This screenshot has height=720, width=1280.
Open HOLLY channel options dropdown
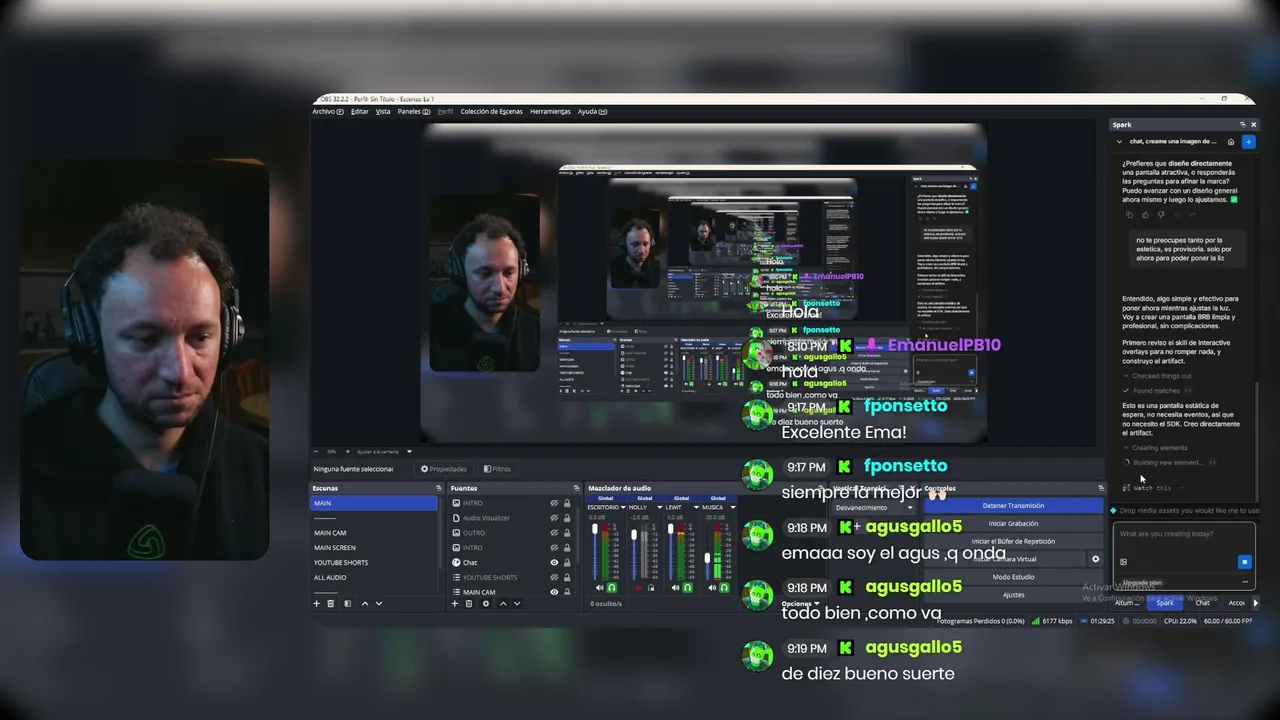(660, 507)
